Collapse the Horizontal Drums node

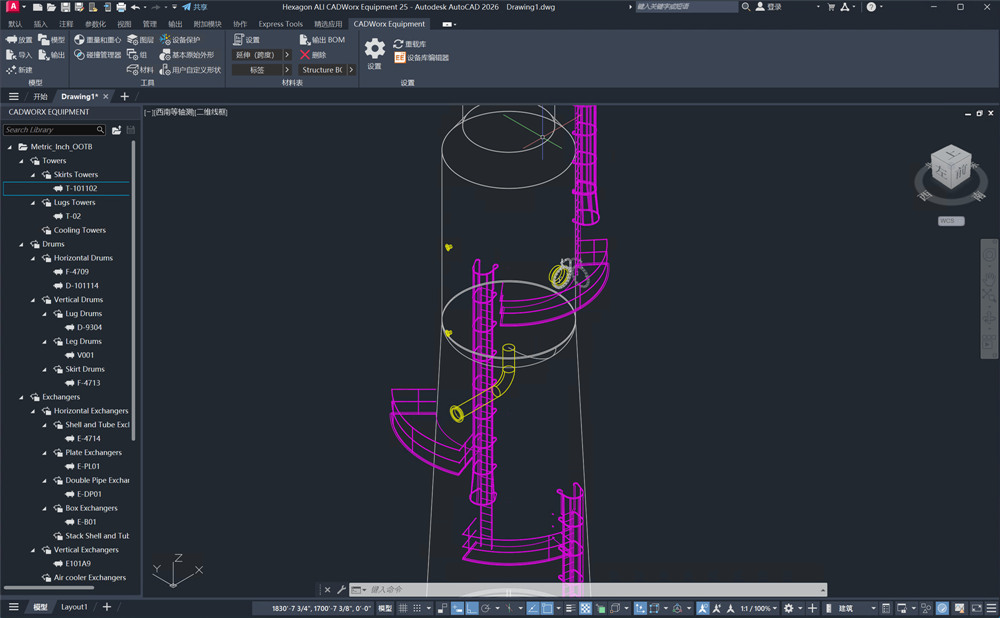(33, 258)
